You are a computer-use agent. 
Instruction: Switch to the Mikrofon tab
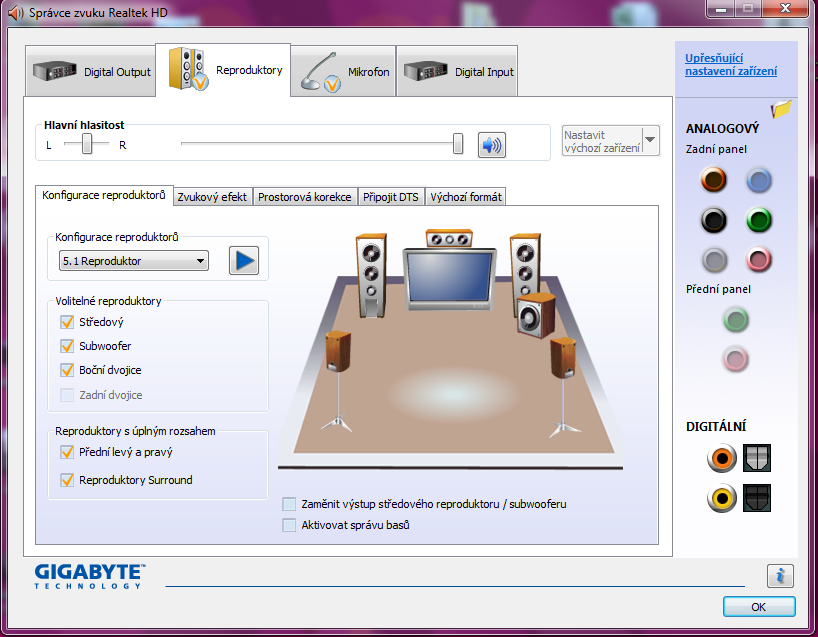(343, 71)
